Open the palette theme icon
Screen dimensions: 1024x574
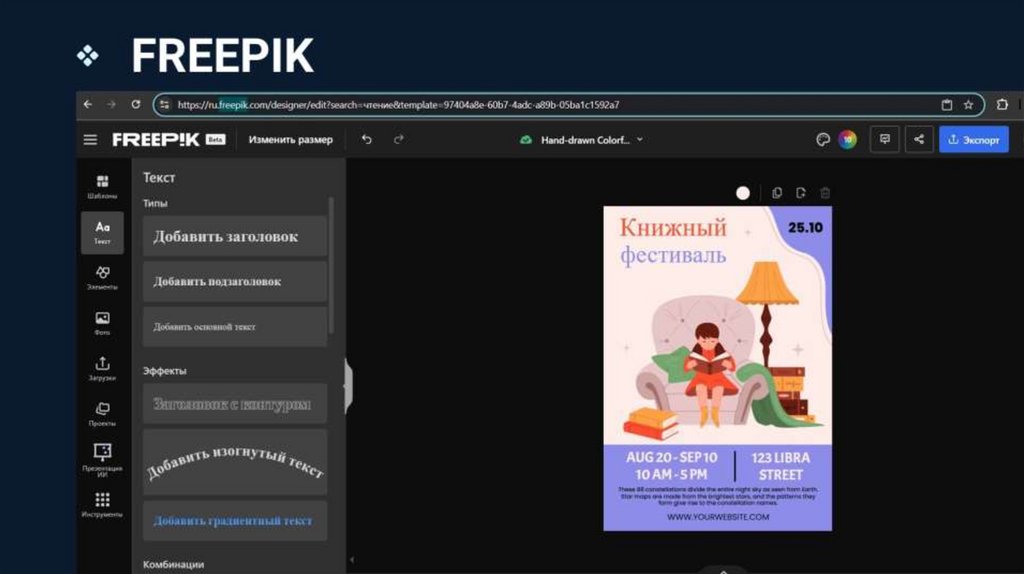pos(823,140)
